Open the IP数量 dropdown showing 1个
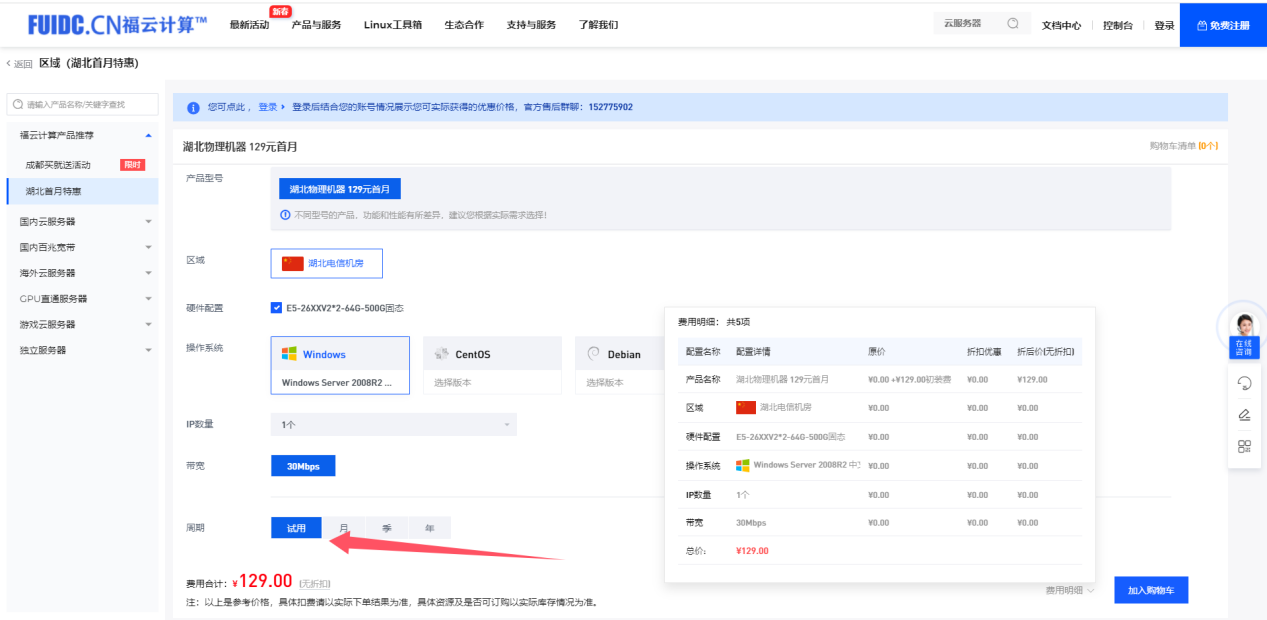 (x=393, y=424)
